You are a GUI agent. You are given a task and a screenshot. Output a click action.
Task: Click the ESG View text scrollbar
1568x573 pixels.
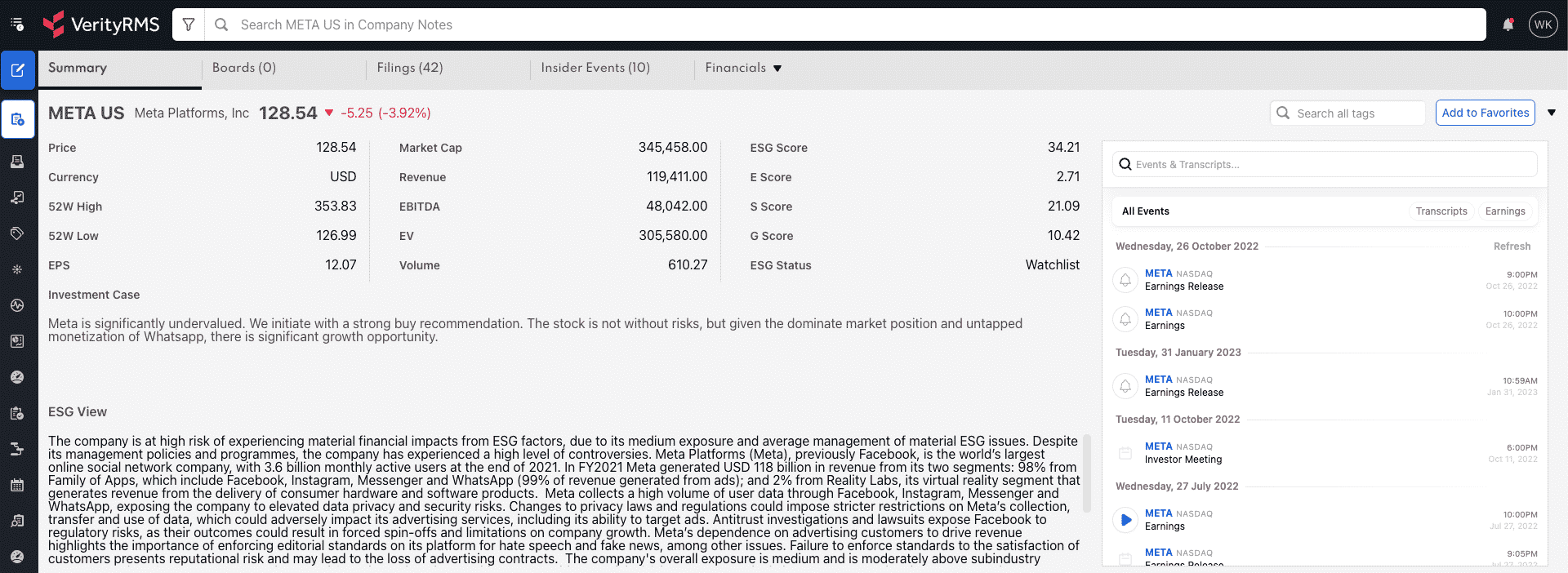(x=1086, y=473)
